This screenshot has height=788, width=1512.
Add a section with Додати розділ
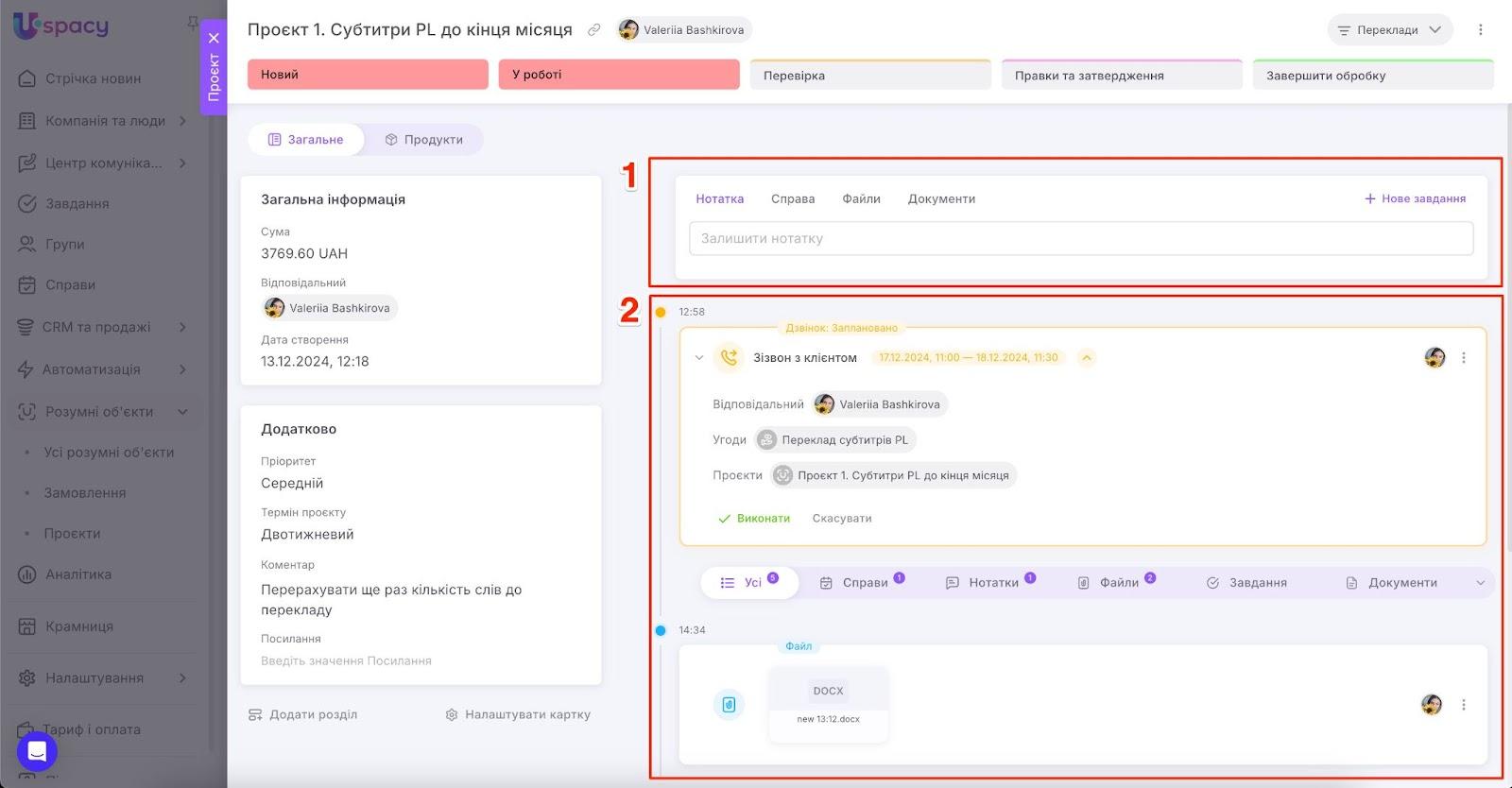303,715
